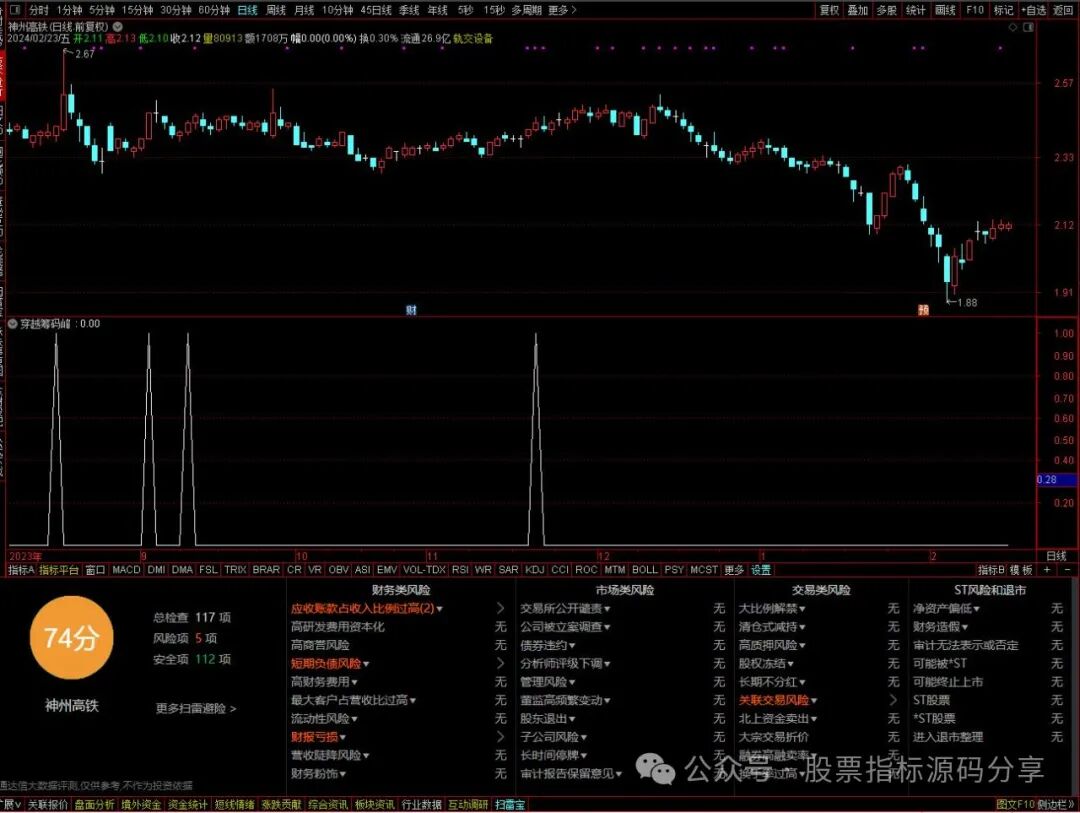Click the 侧边栏 sidebar toggle
The width and height of the screenshot is (1080, 813).
click(1056, 805)
